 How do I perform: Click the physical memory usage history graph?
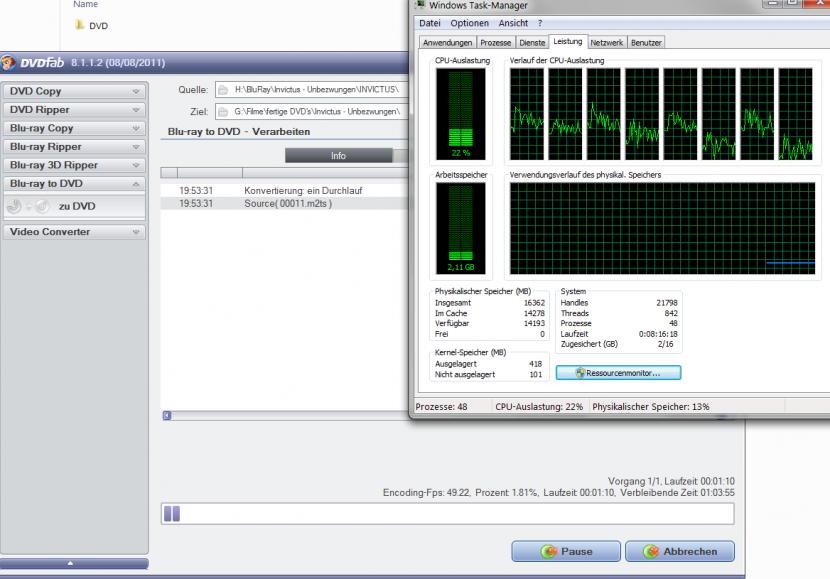663,228
